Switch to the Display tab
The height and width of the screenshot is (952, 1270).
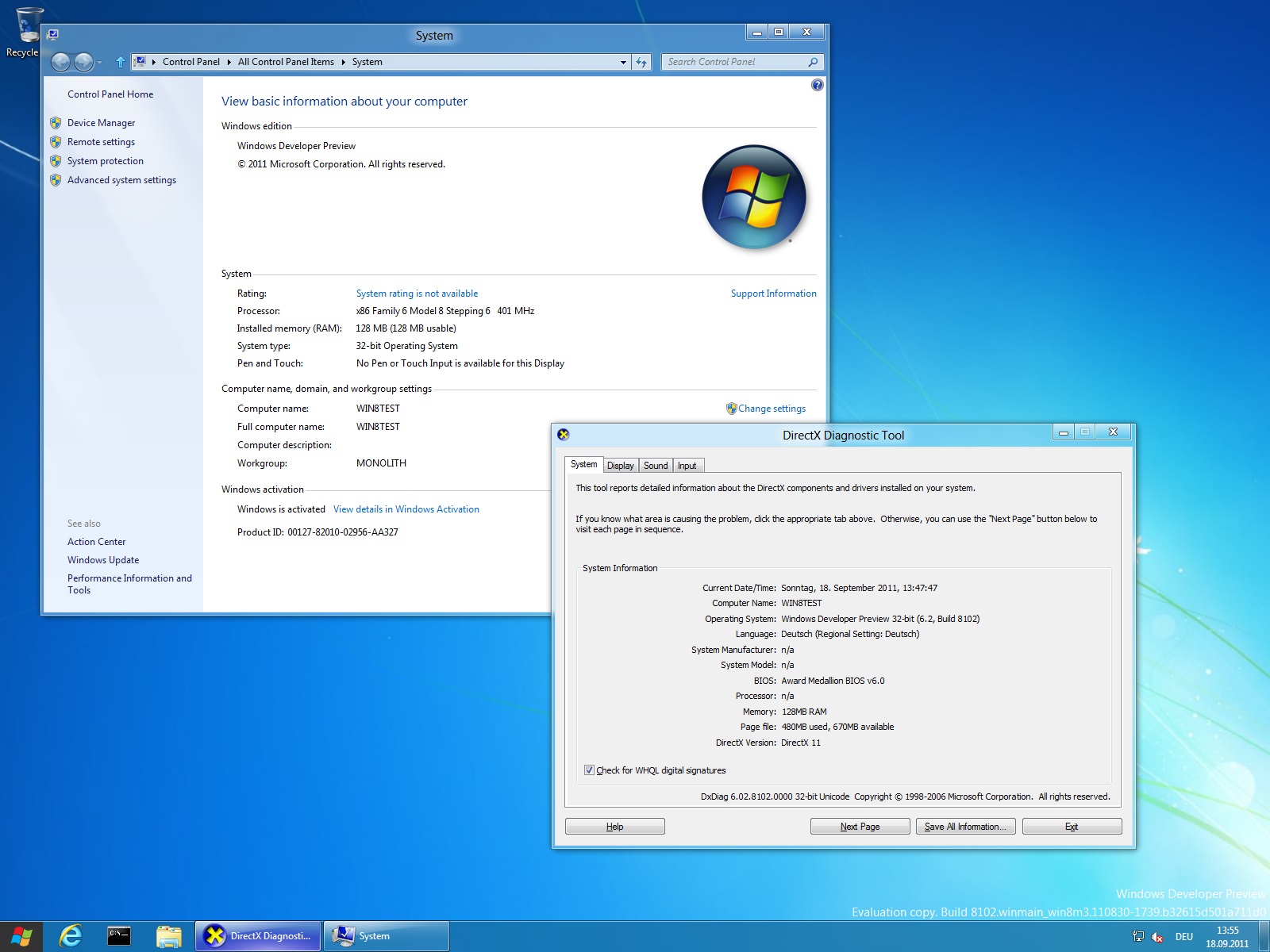tap(620, 466)
